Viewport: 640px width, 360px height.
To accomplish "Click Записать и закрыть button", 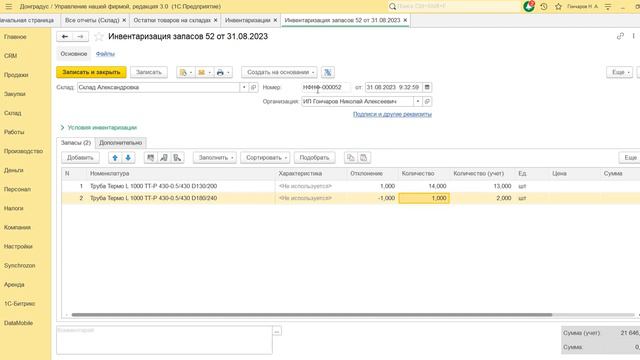I will click(91, 72).
